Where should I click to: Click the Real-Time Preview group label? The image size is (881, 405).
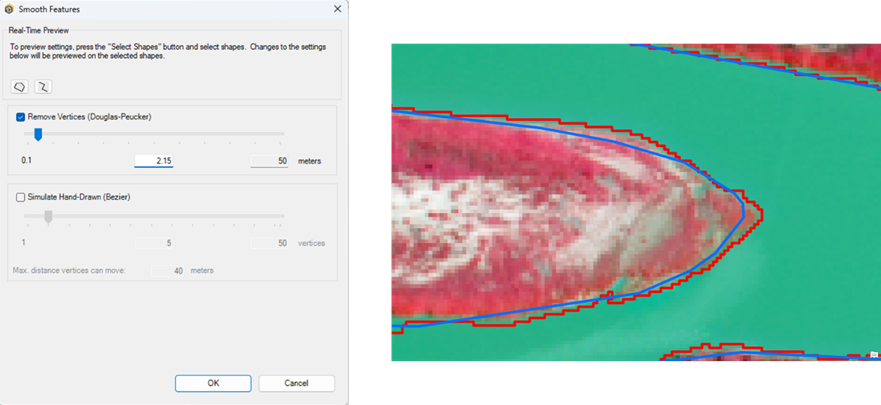point(39,30)
